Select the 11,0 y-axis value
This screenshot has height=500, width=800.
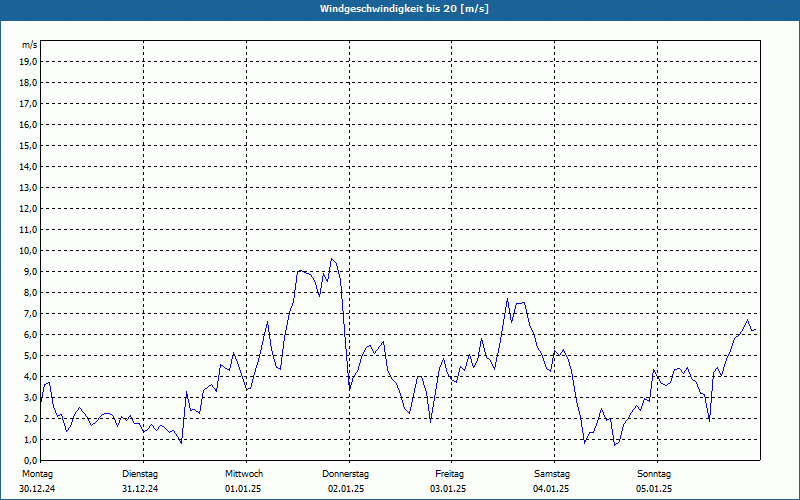coord(28,230)
